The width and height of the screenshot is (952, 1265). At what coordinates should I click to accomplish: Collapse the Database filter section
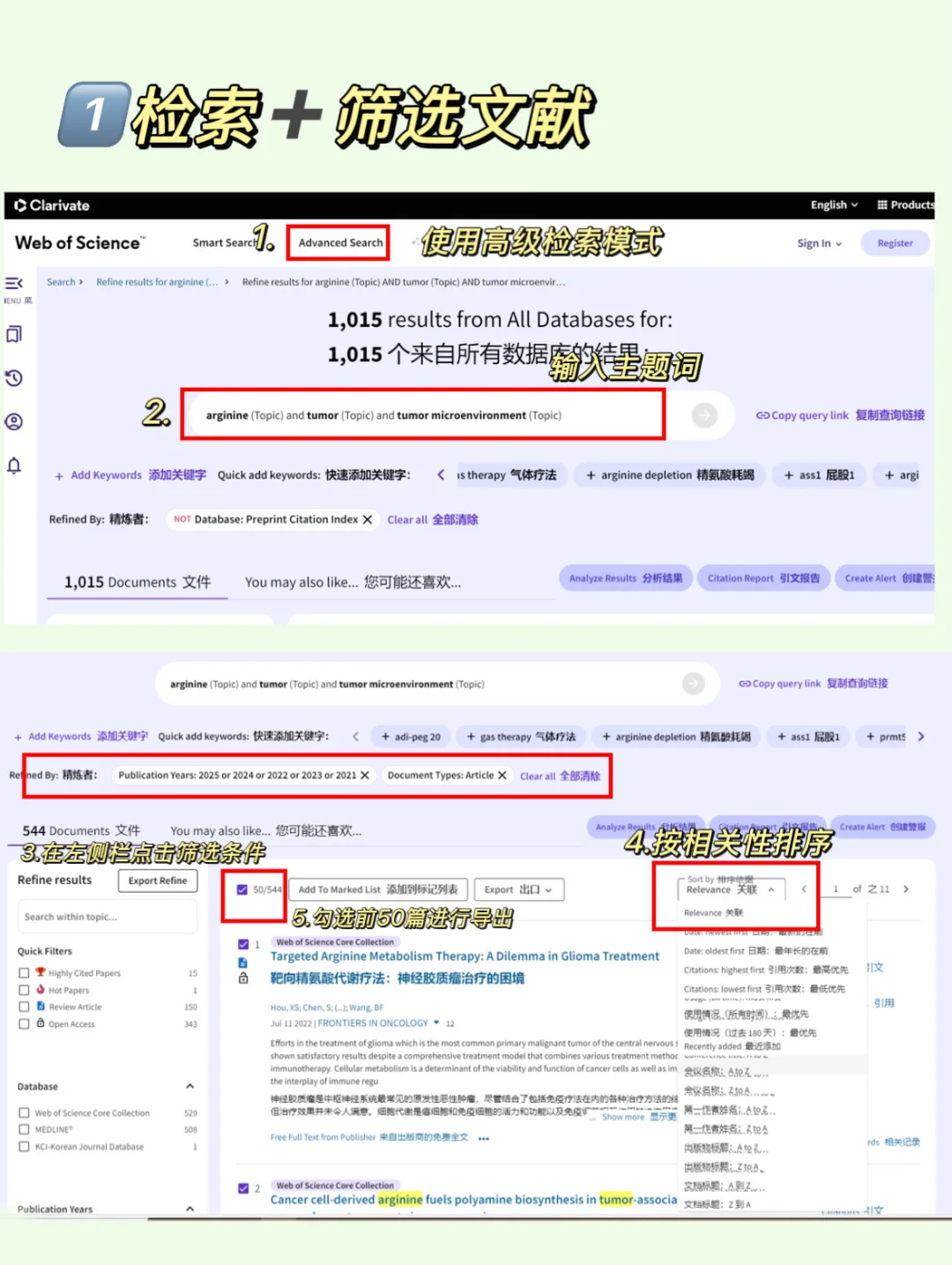(x=190, y=1087)
